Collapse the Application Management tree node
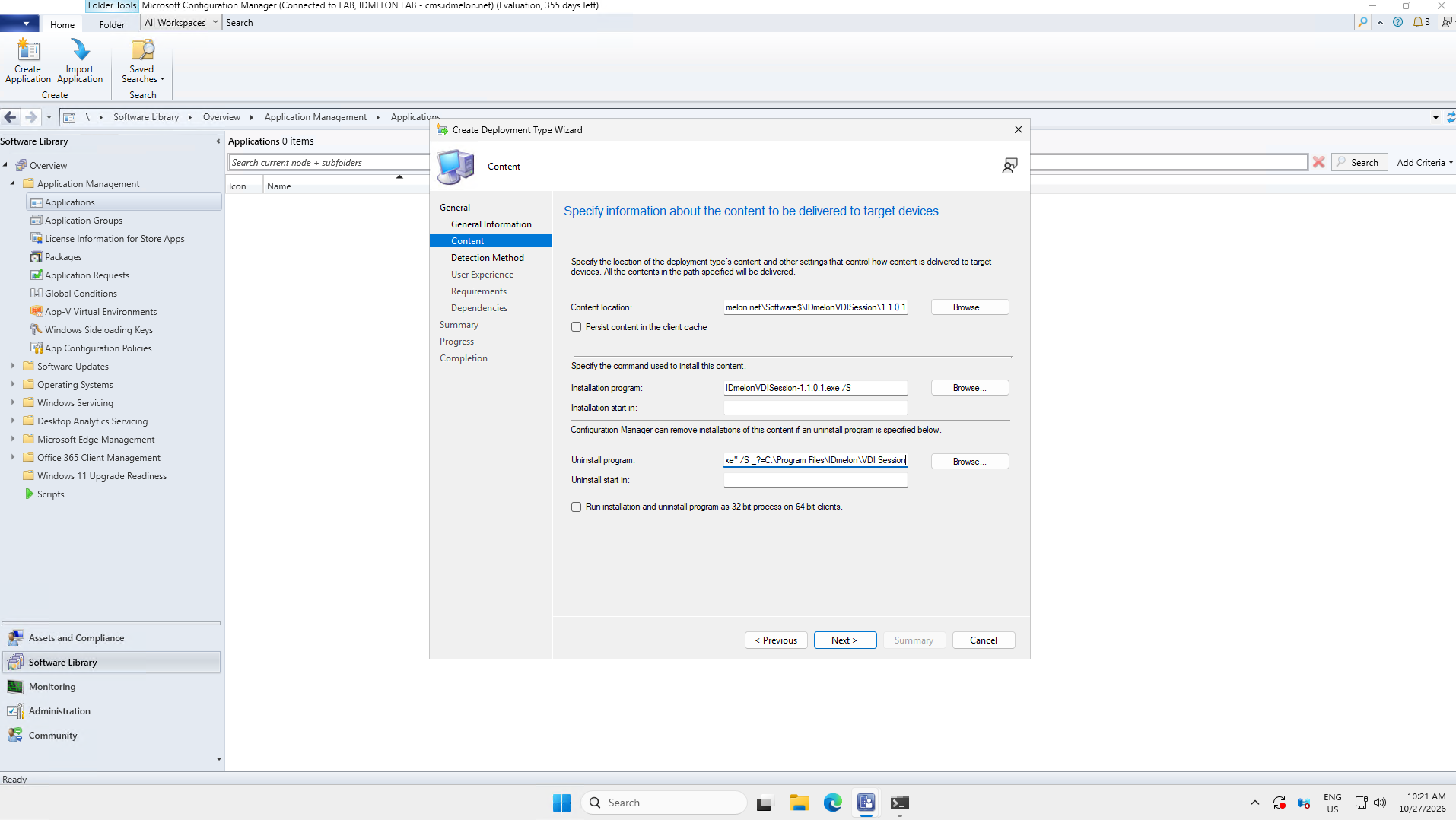 (13, 183)
